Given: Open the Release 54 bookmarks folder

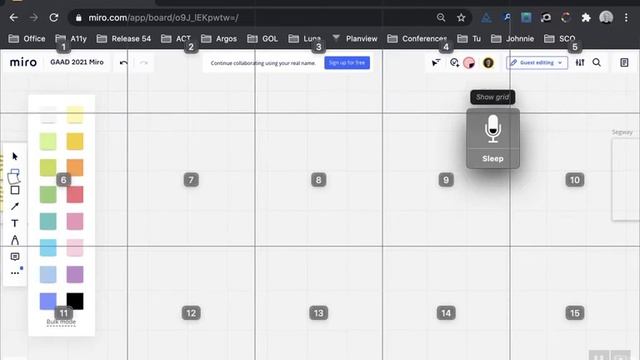Looking at the screenshot, I should coord(124,39).
